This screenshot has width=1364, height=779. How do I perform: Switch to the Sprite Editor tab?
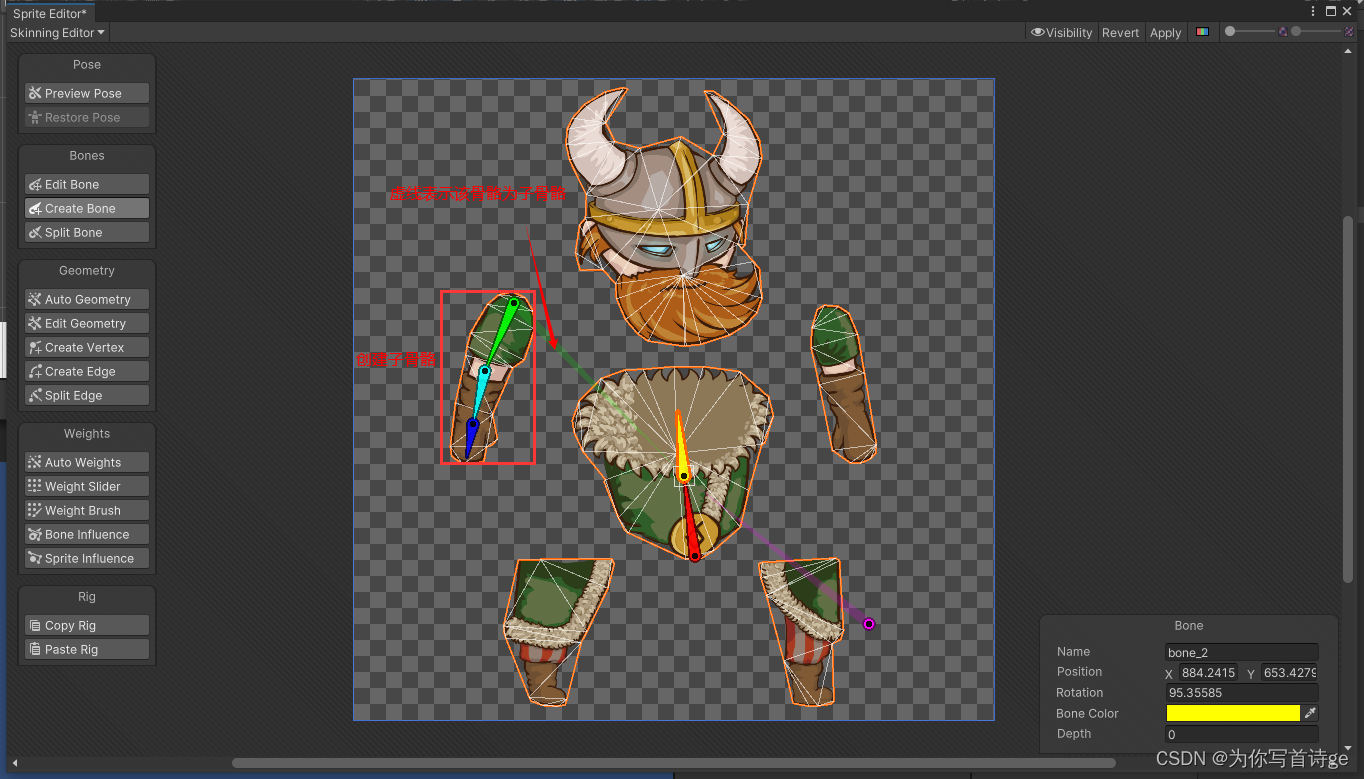click(x=50, y=13)
